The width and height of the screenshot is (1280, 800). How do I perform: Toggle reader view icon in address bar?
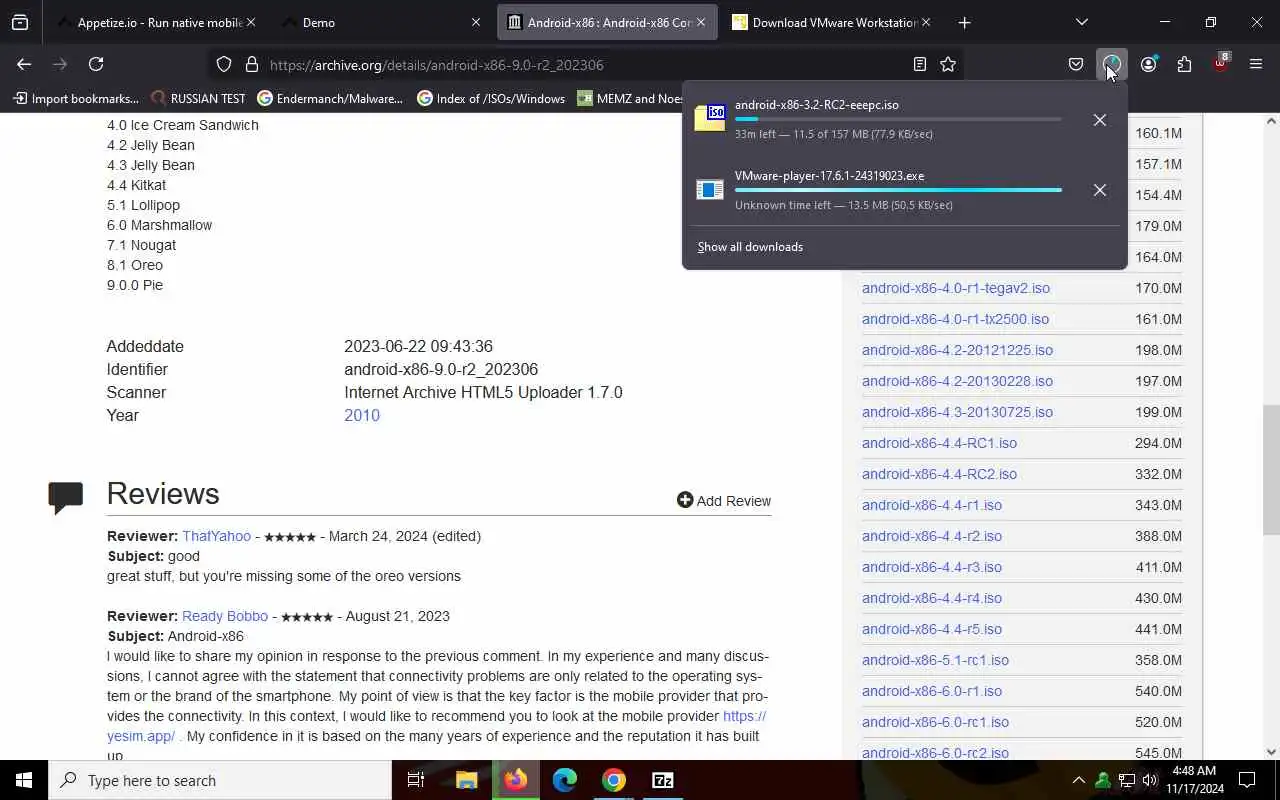920,64
